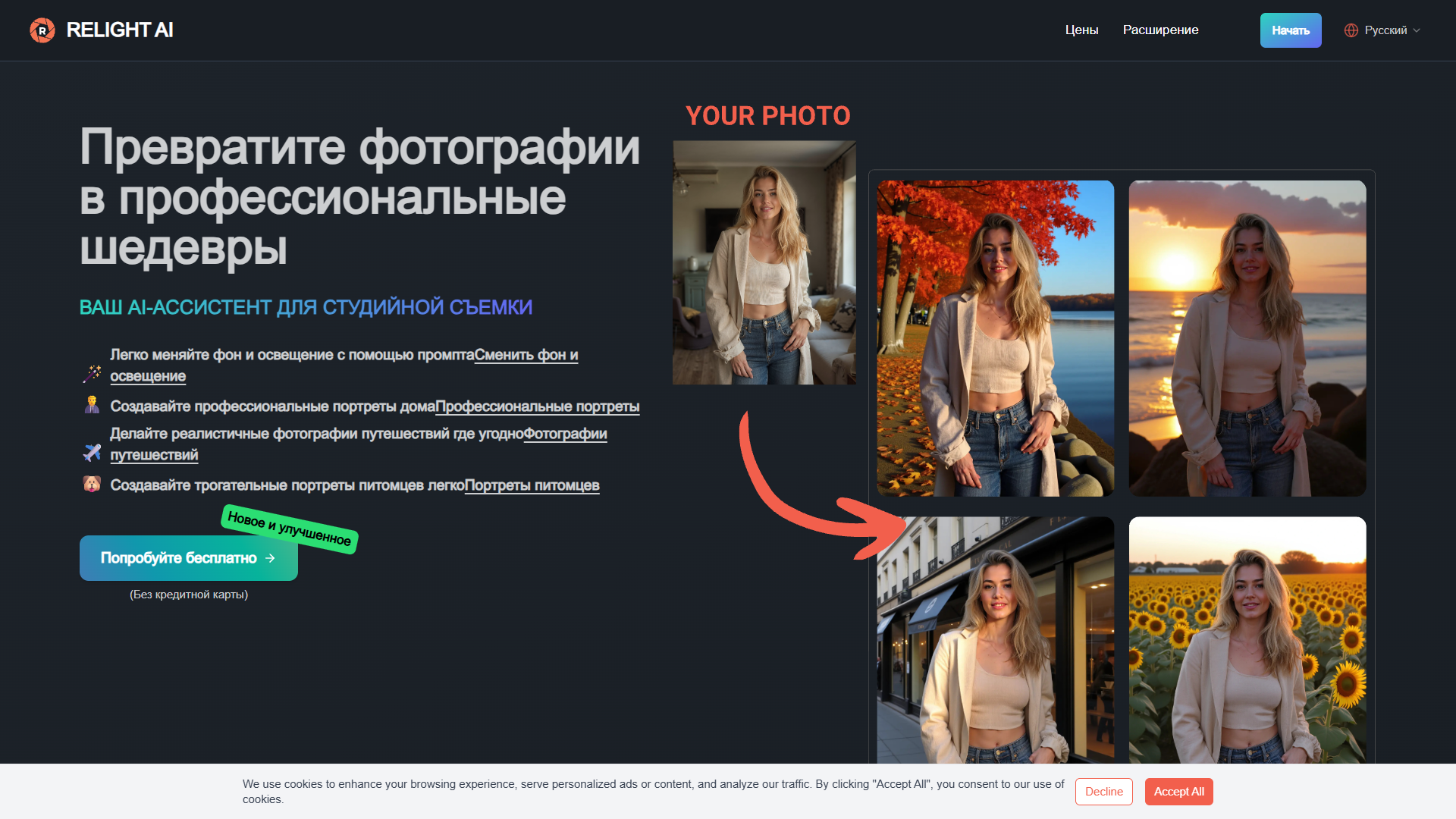Open the Портреты питомцев link
Image resolution: width=1456 pixels, height=819 pixels.
click(x=532, y=485)
